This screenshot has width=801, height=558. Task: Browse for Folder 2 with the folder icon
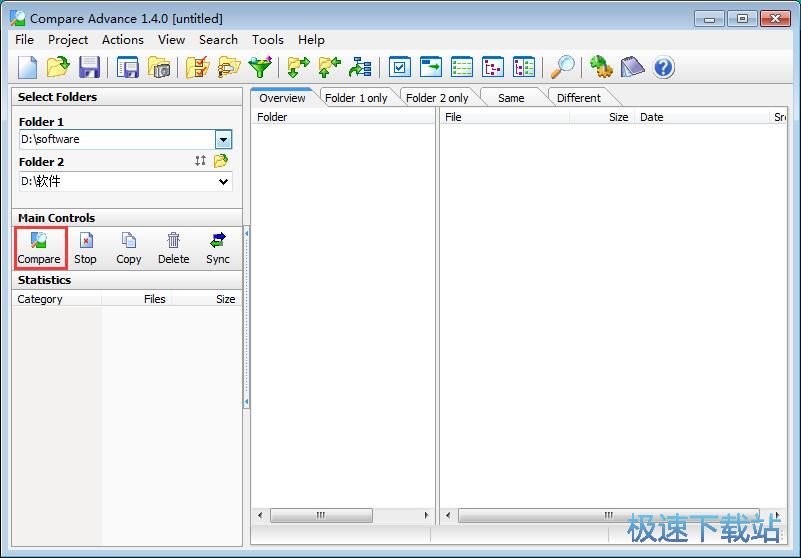(x=221, y=161)
